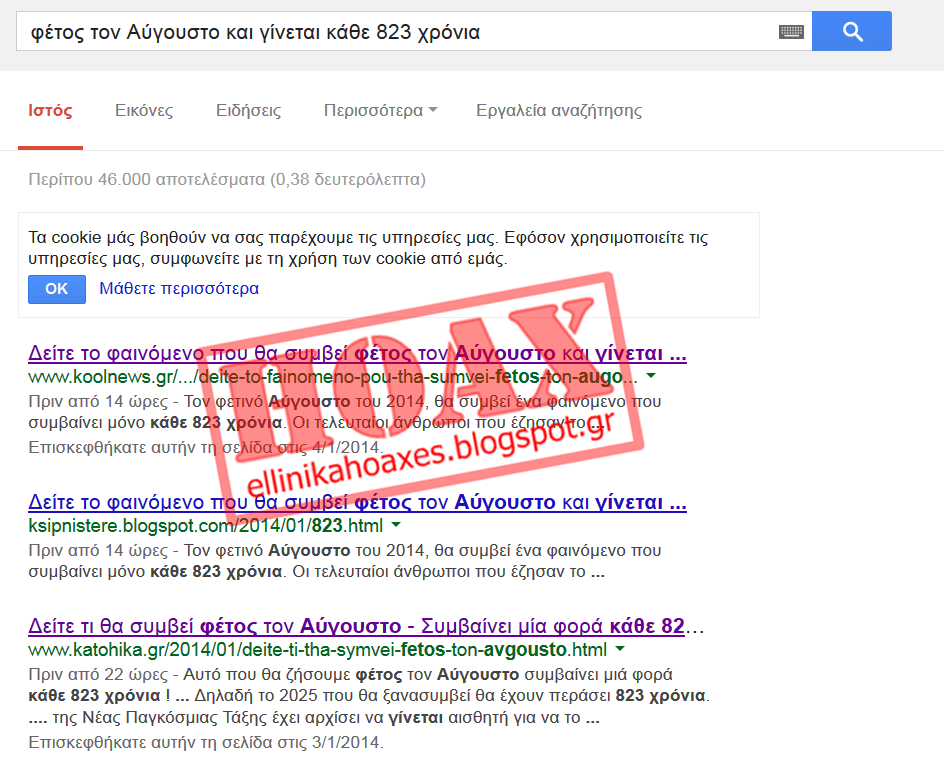944x765 pixels.
Task: Click the koolnews.gr green URL text
Action: click(x=332, y=377)
